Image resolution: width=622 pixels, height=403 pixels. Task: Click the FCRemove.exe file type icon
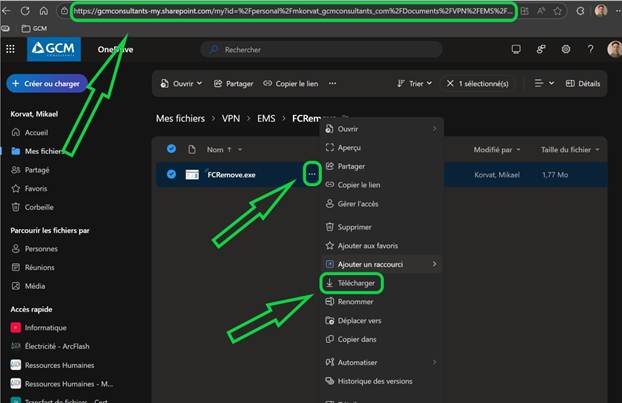(192, 175)
